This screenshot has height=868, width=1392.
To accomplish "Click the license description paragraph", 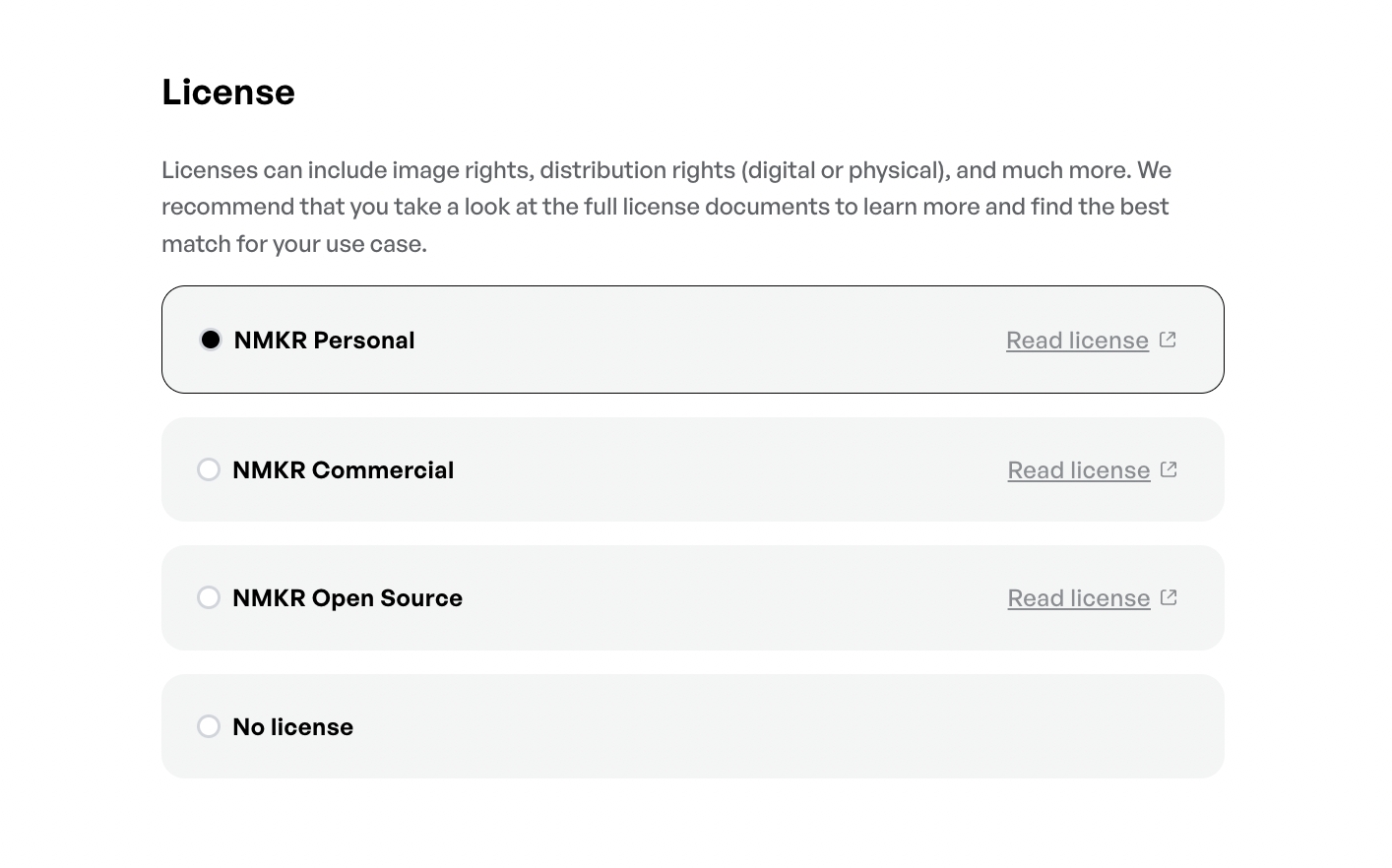I will [665, 207].
